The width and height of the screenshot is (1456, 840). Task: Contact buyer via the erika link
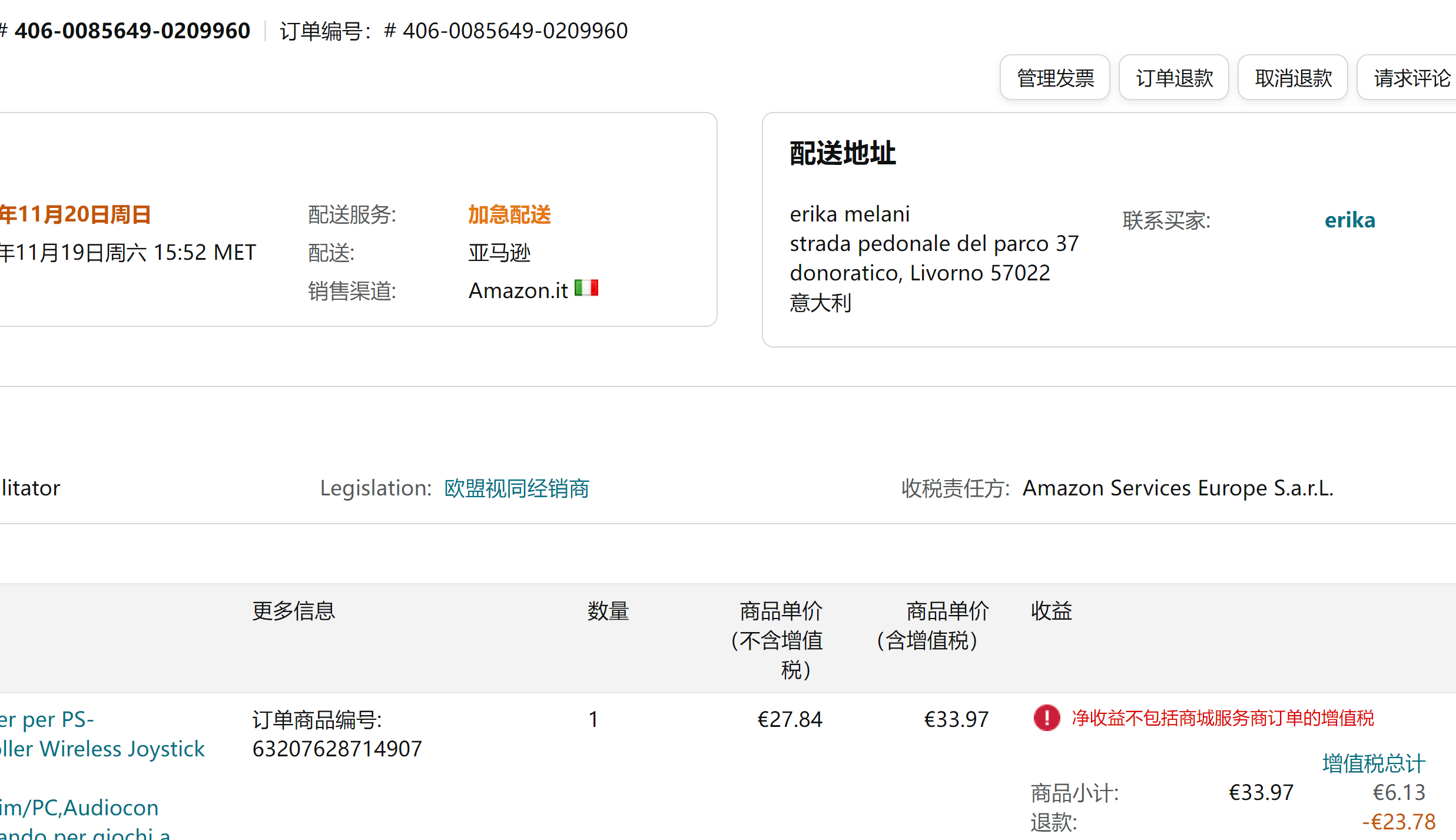[x=1349, y=220]
